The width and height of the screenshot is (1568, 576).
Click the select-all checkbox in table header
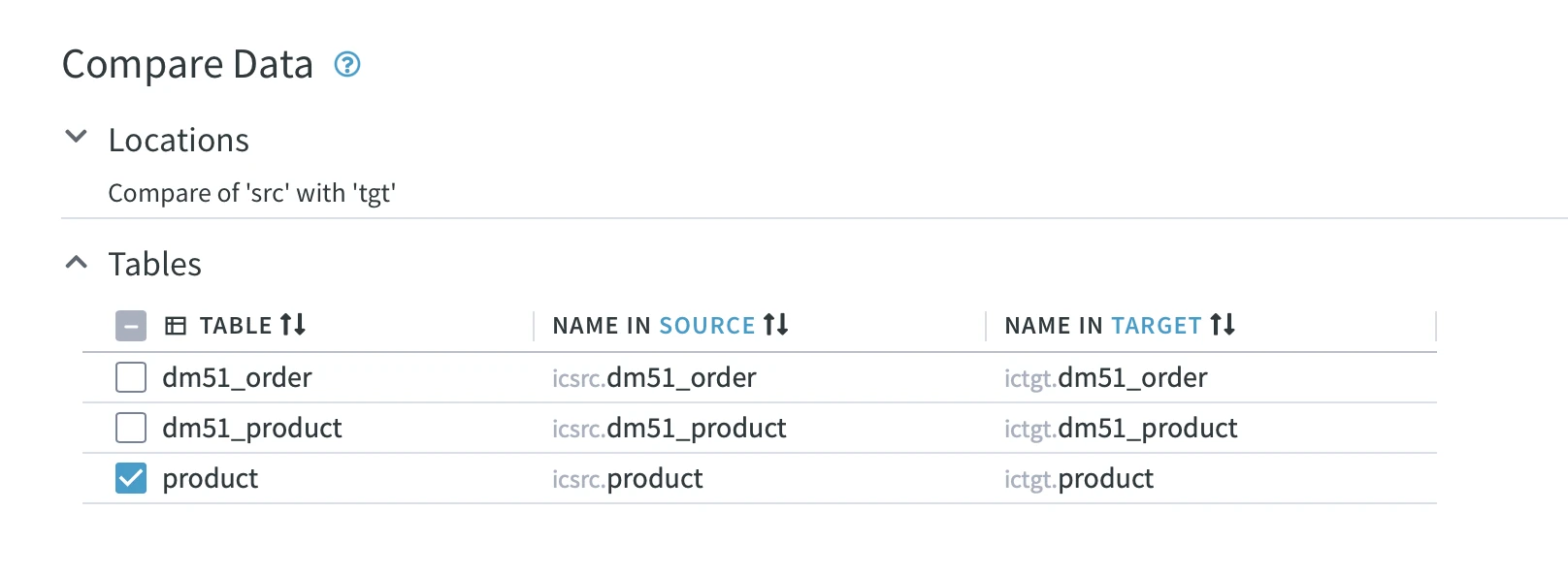coord(130,326)
